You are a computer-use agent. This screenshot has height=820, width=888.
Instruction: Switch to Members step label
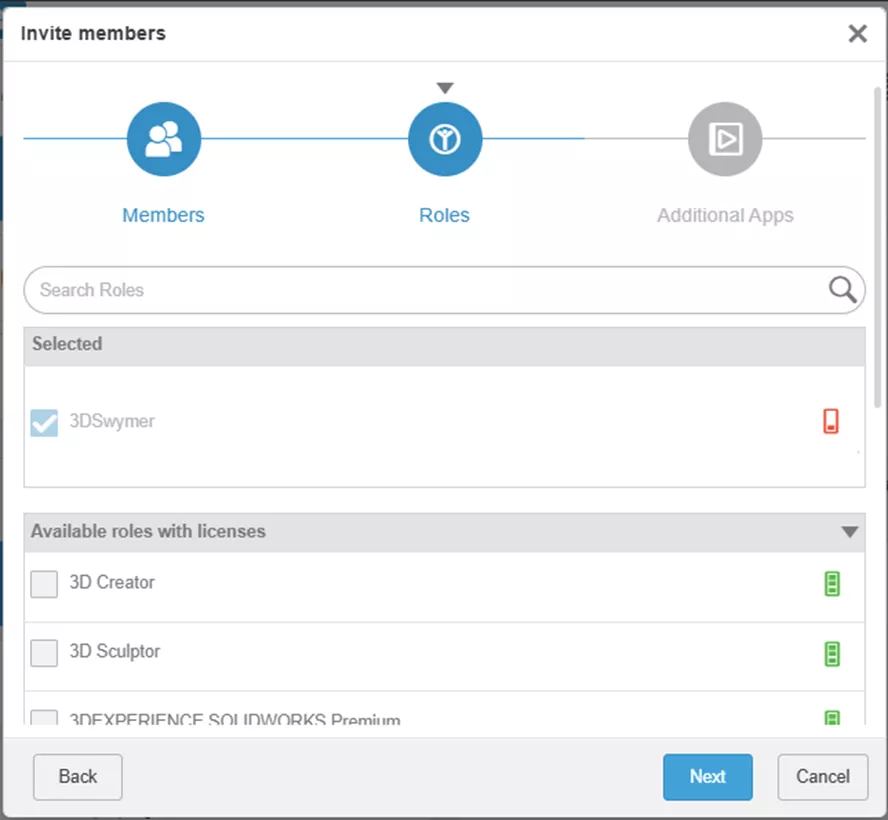pos(163,215)
